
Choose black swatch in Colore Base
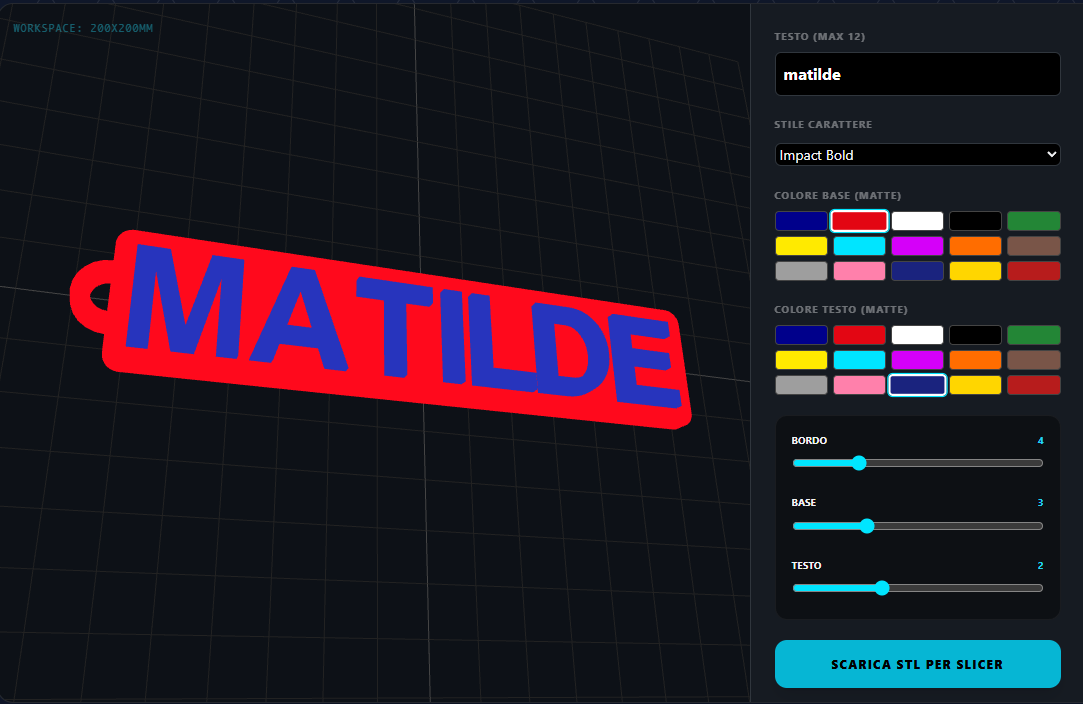(975, 221)
